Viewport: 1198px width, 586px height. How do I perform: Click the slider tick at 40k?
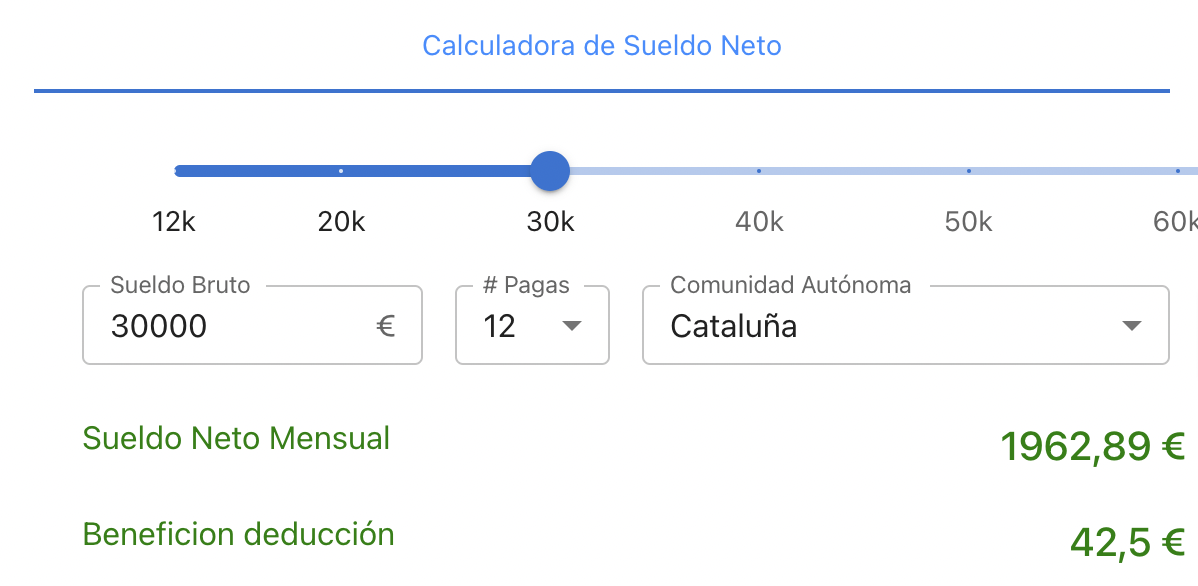point(759,171)
